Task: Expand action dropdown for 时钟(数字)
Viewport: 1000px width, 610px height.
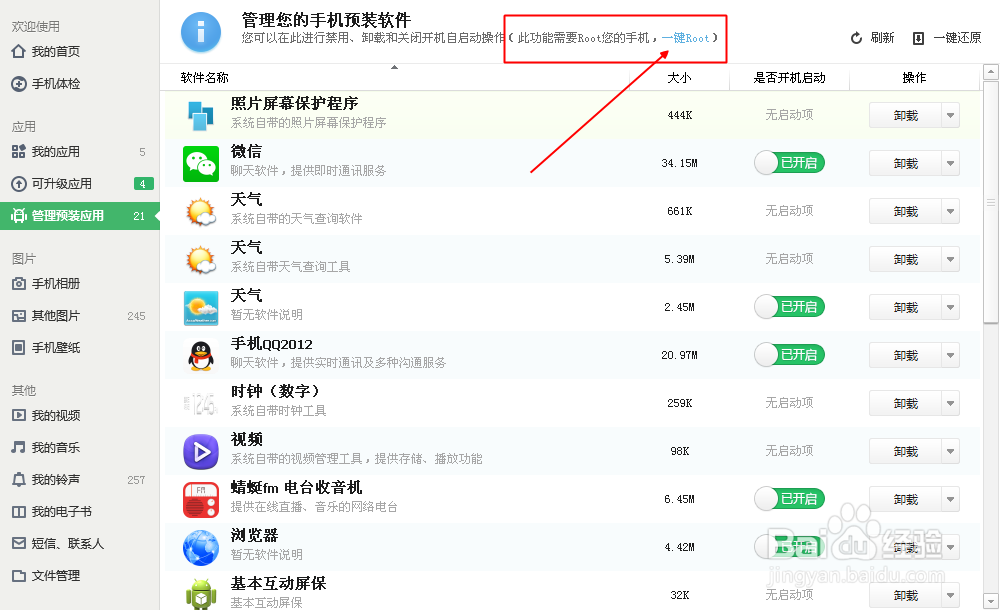Action: pyautogui.click(x=950, y=403)
